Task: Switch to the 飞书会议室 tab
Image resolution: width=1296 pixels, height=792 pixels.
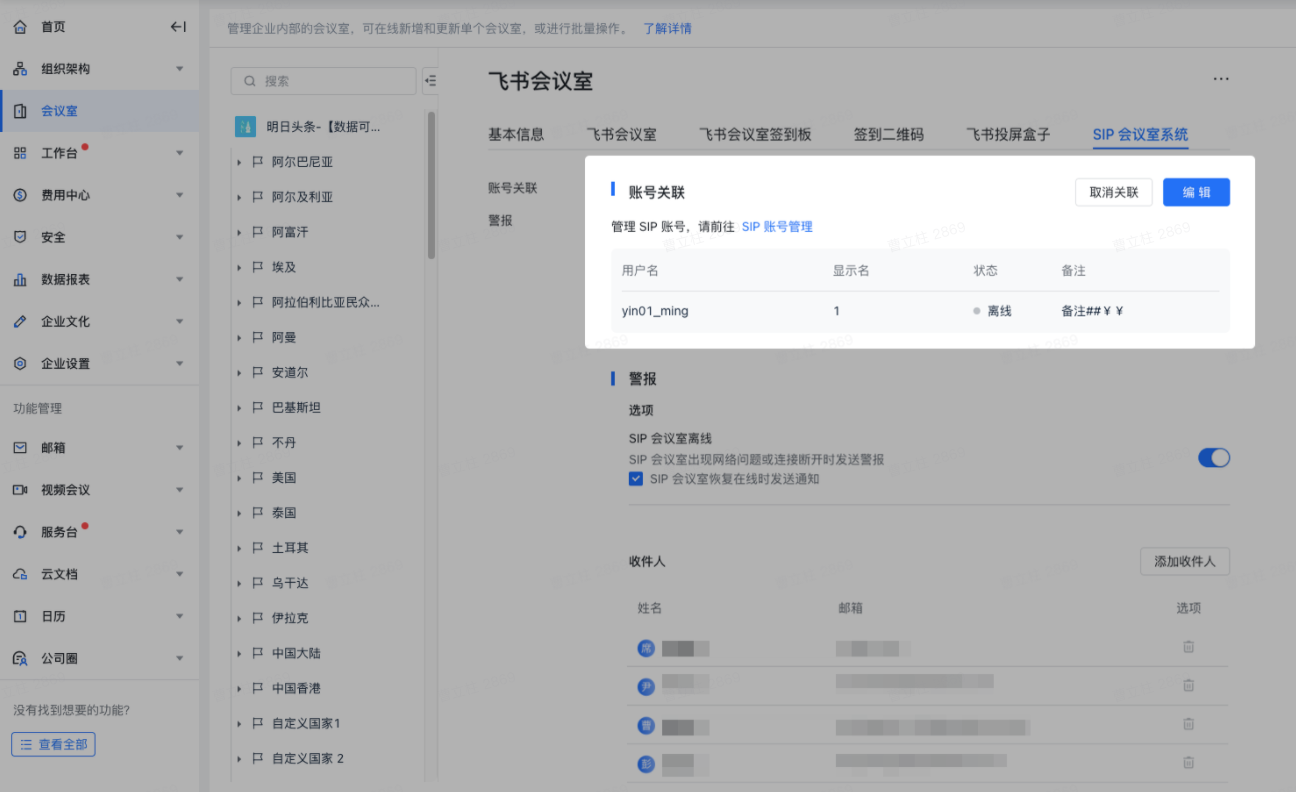Action: point(621,134)
